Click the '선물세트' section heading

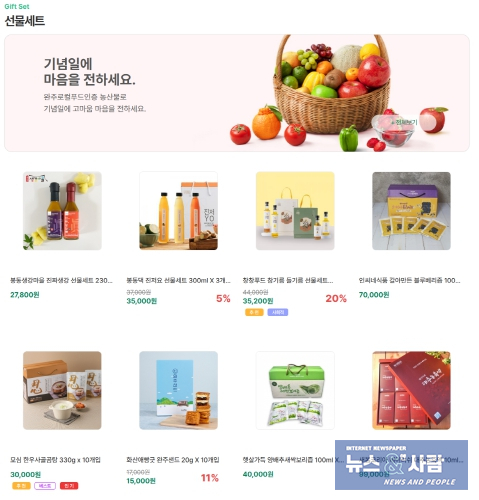[25, 21]
